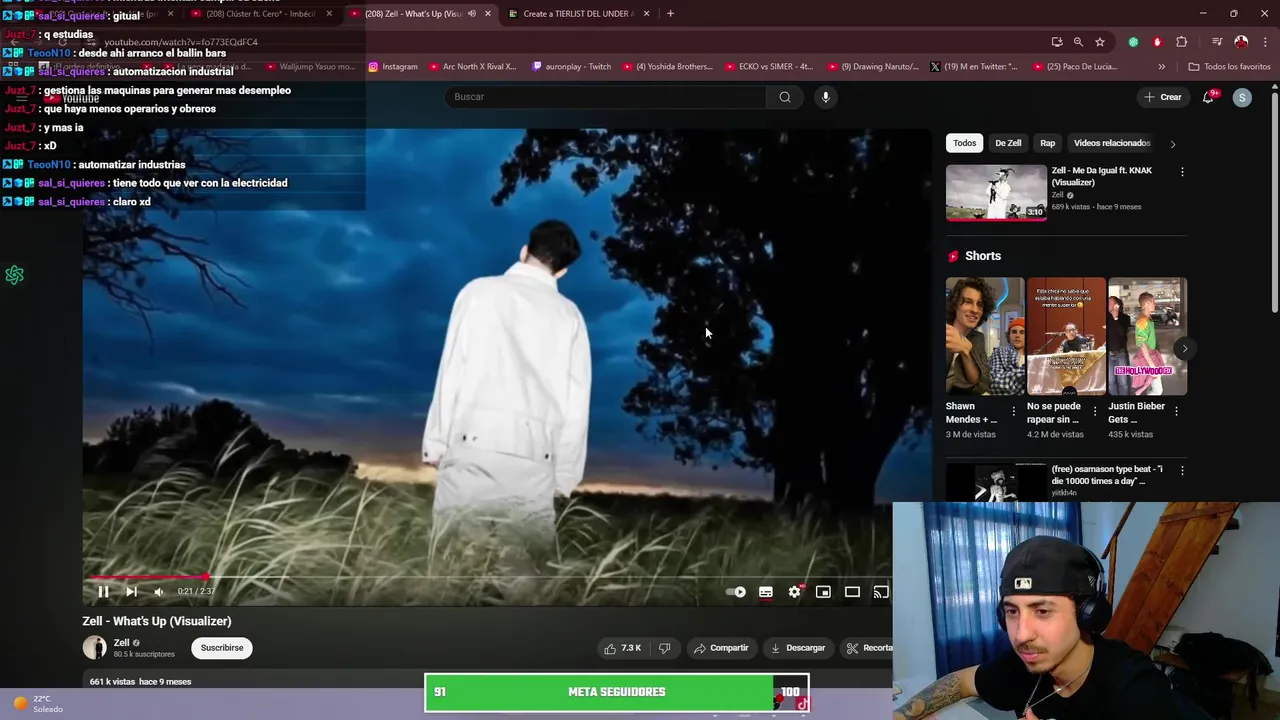The image size is (1280, 720).
Task: Select the De Zell filter chip
Action: click(x=1008, y=143)
